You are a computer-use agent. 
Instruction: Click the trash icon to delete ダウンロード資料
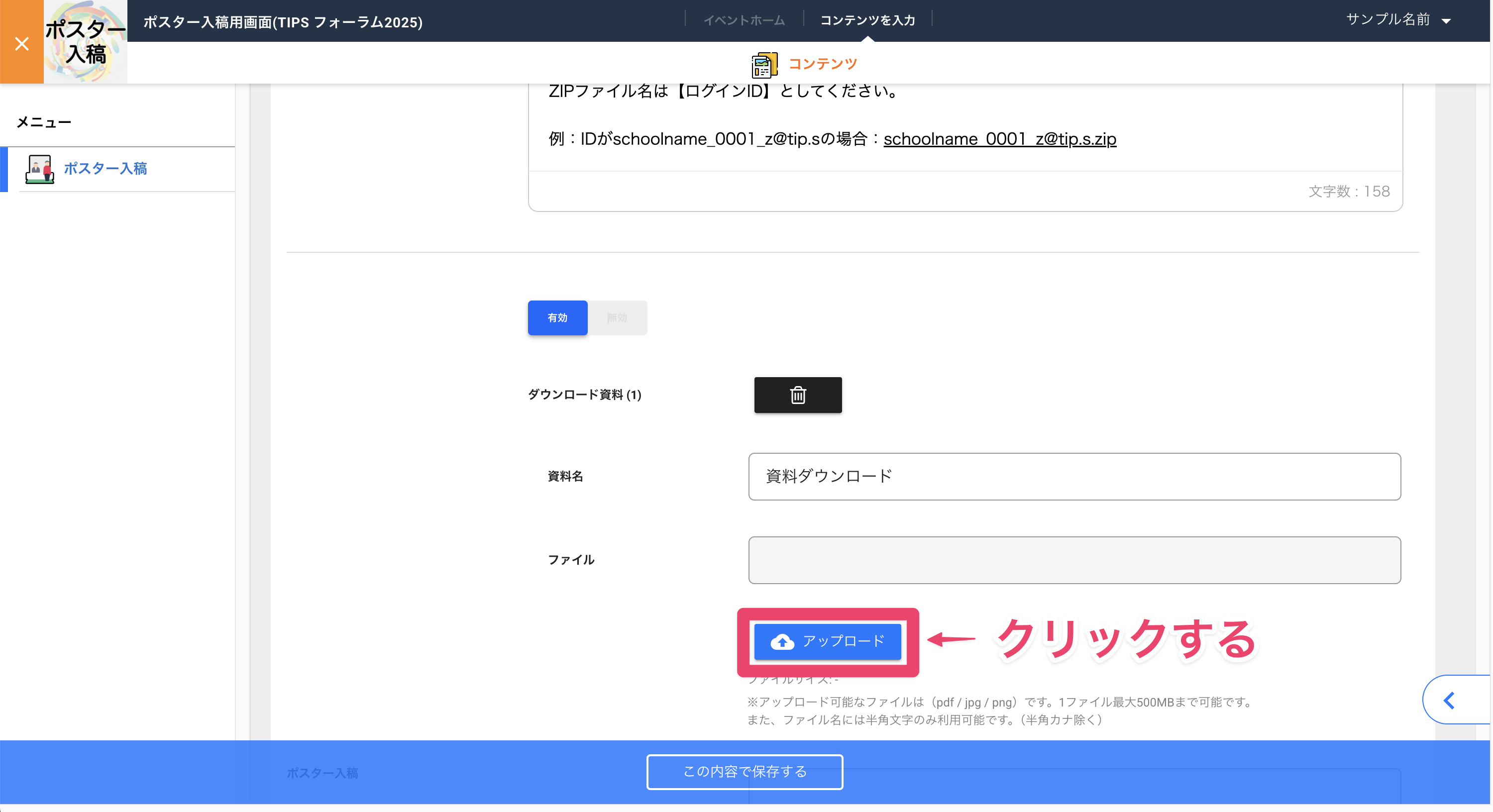(797, 395)
